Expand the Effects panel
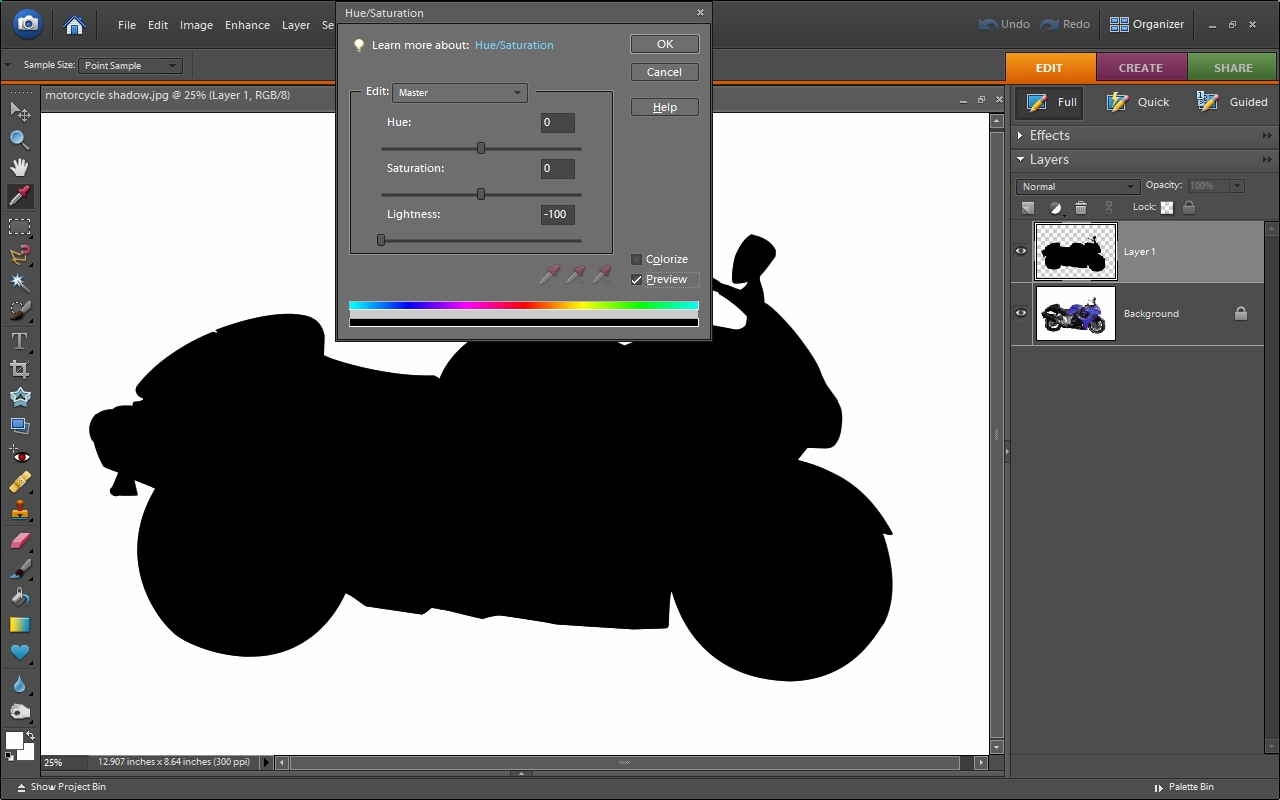 [x=1020, y=136]
